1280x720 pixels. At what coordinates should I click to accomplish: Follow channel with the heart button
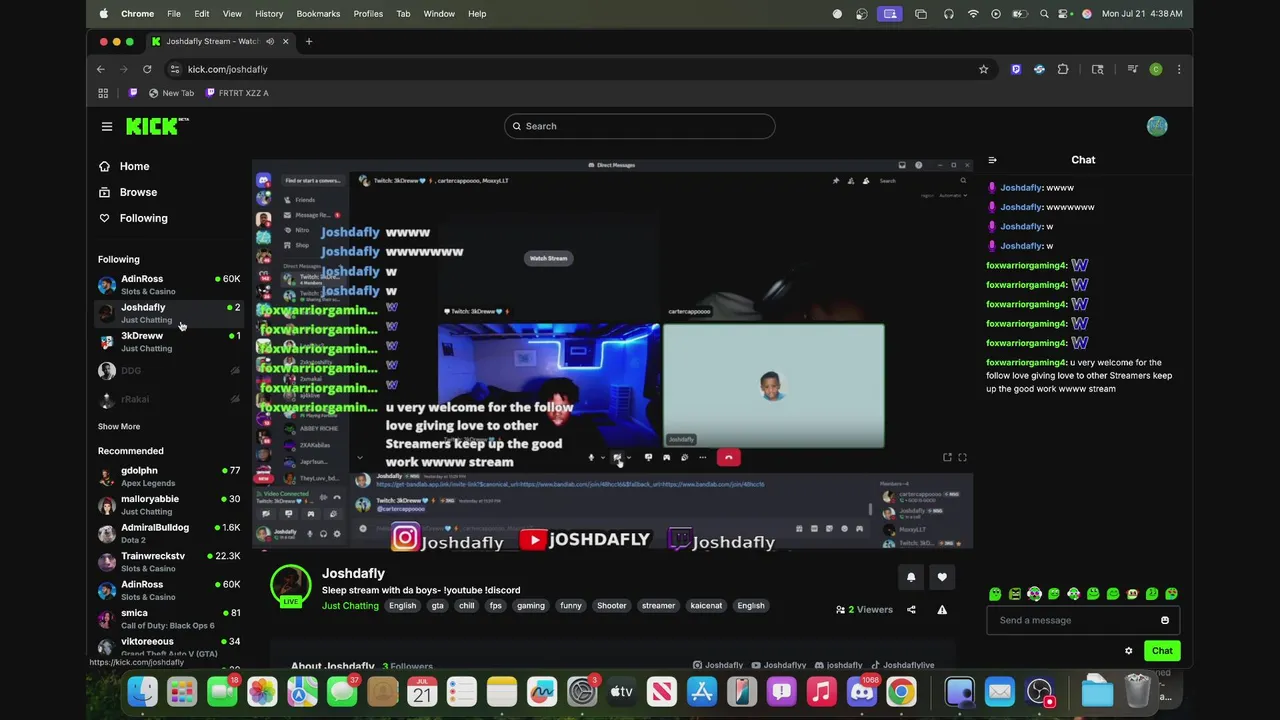pyautogui.click(x=942, y=577)
